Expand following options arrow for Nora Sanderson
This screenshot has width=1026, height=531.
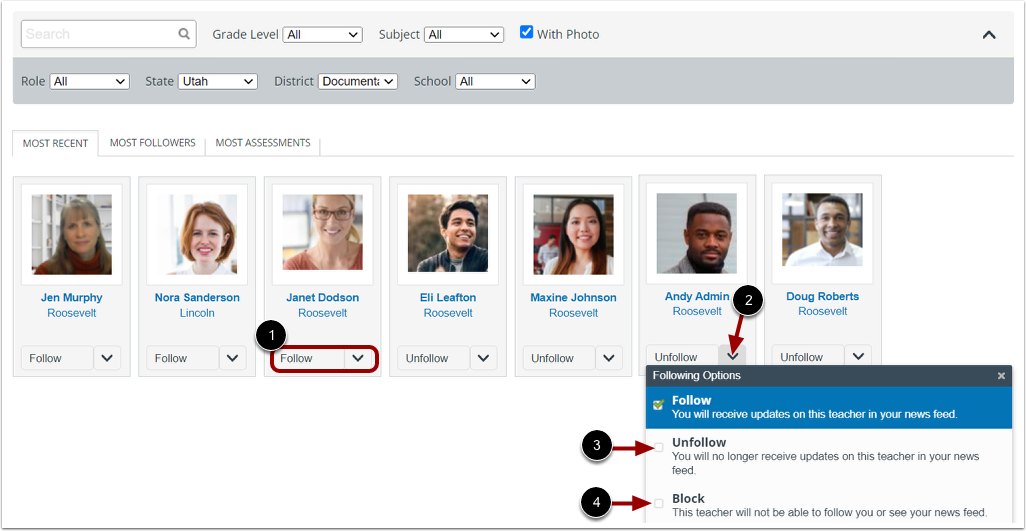pyautogui.click(x=233, y=358)
